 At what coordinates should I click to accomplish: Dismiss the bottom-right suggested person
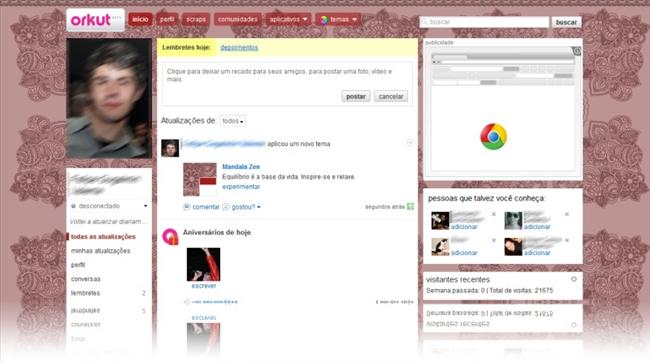tap(567, 240)
